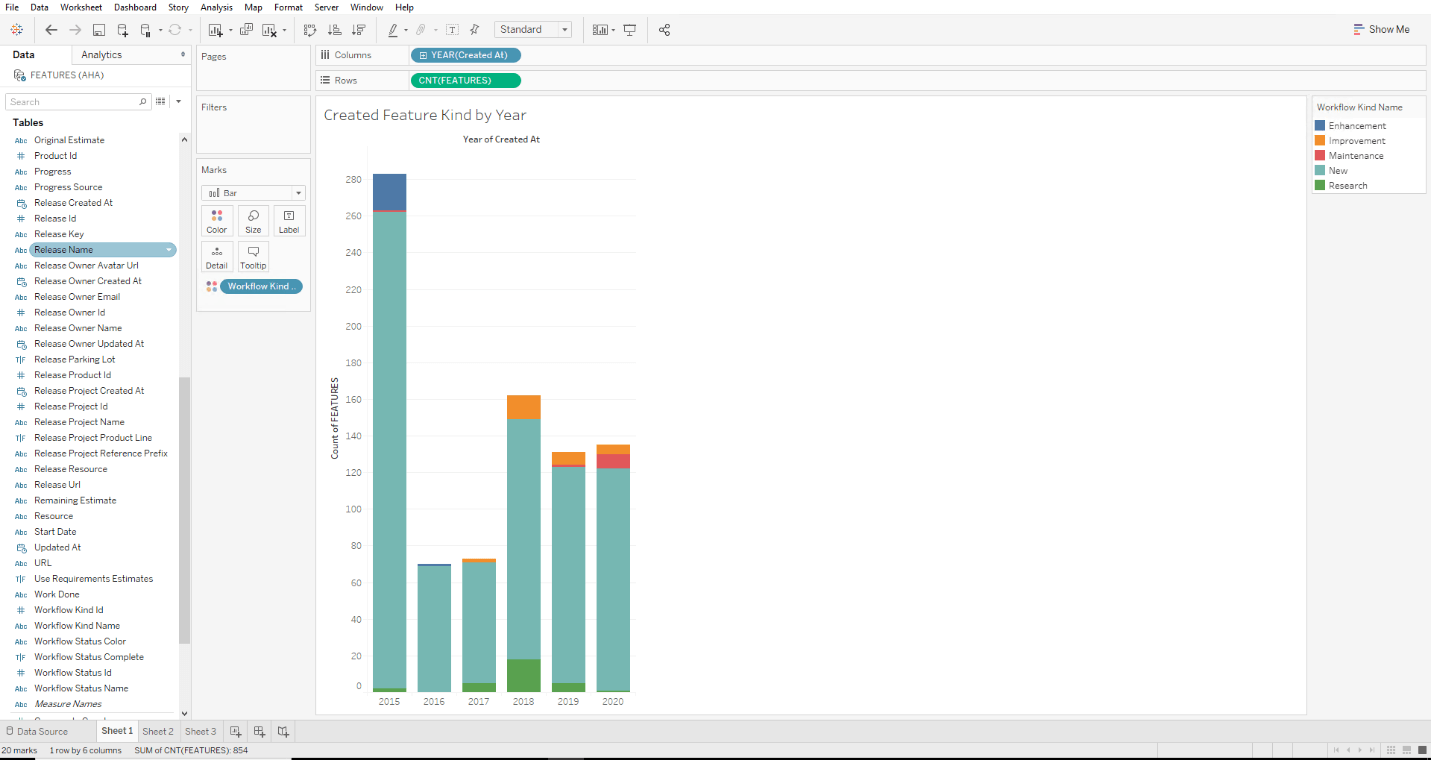Click the Label card in Marks
The width and height of the screenshot is (1431, 760).
pyautogui.click(x=289, y=221)
